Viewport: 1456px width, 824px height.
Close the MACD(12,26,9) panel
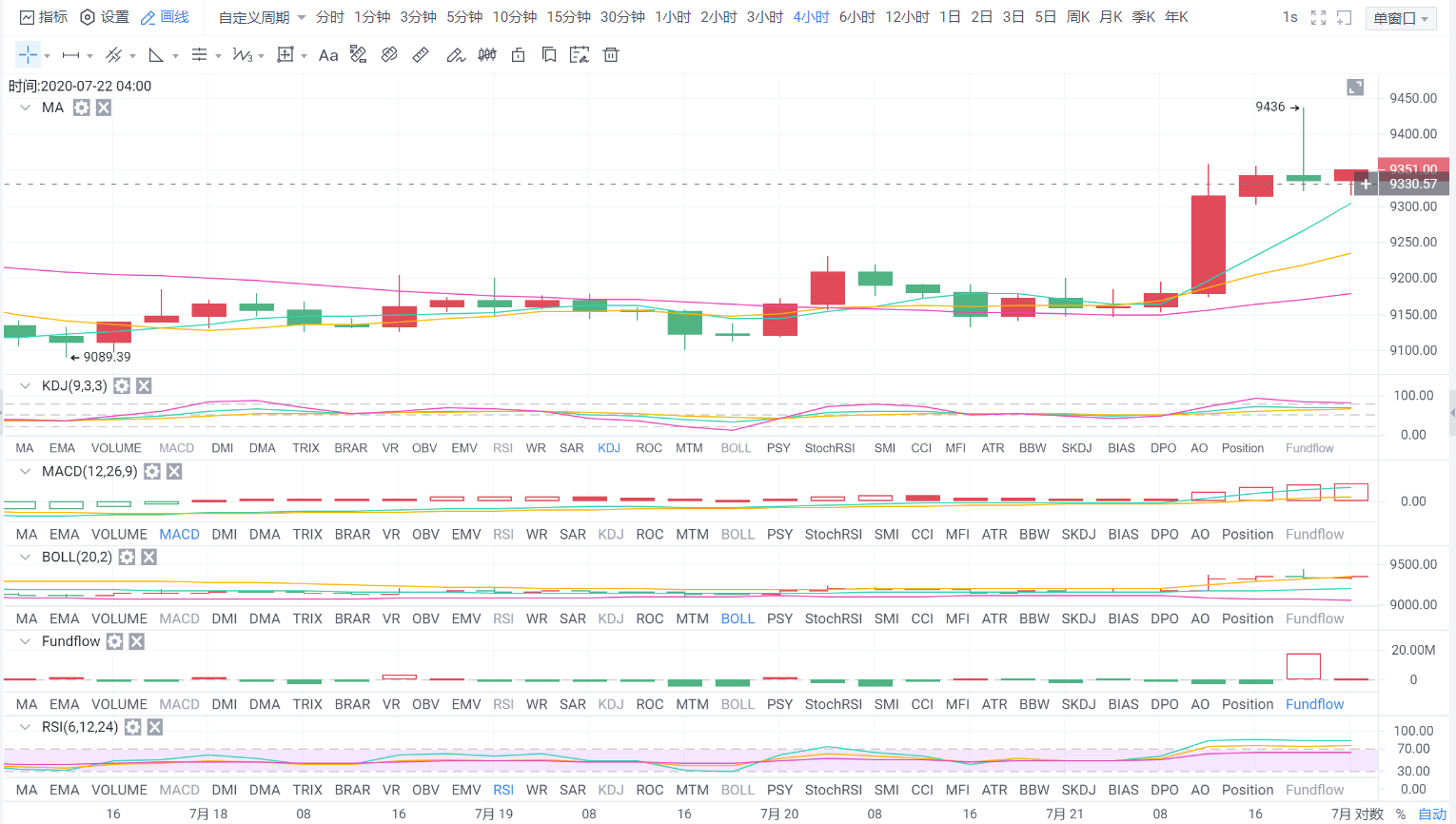pos(174,471)
